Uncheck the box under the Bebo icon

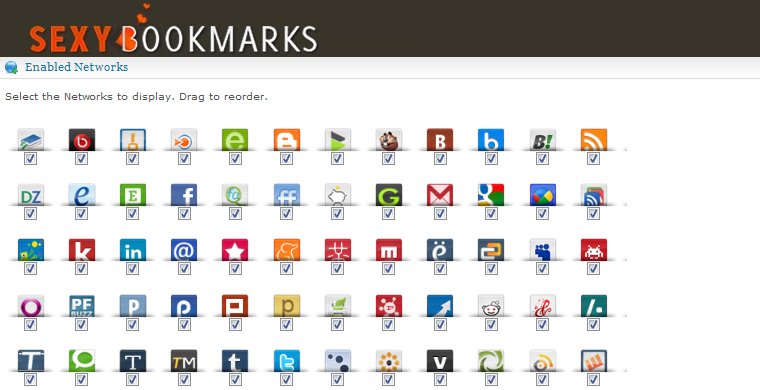81,158
